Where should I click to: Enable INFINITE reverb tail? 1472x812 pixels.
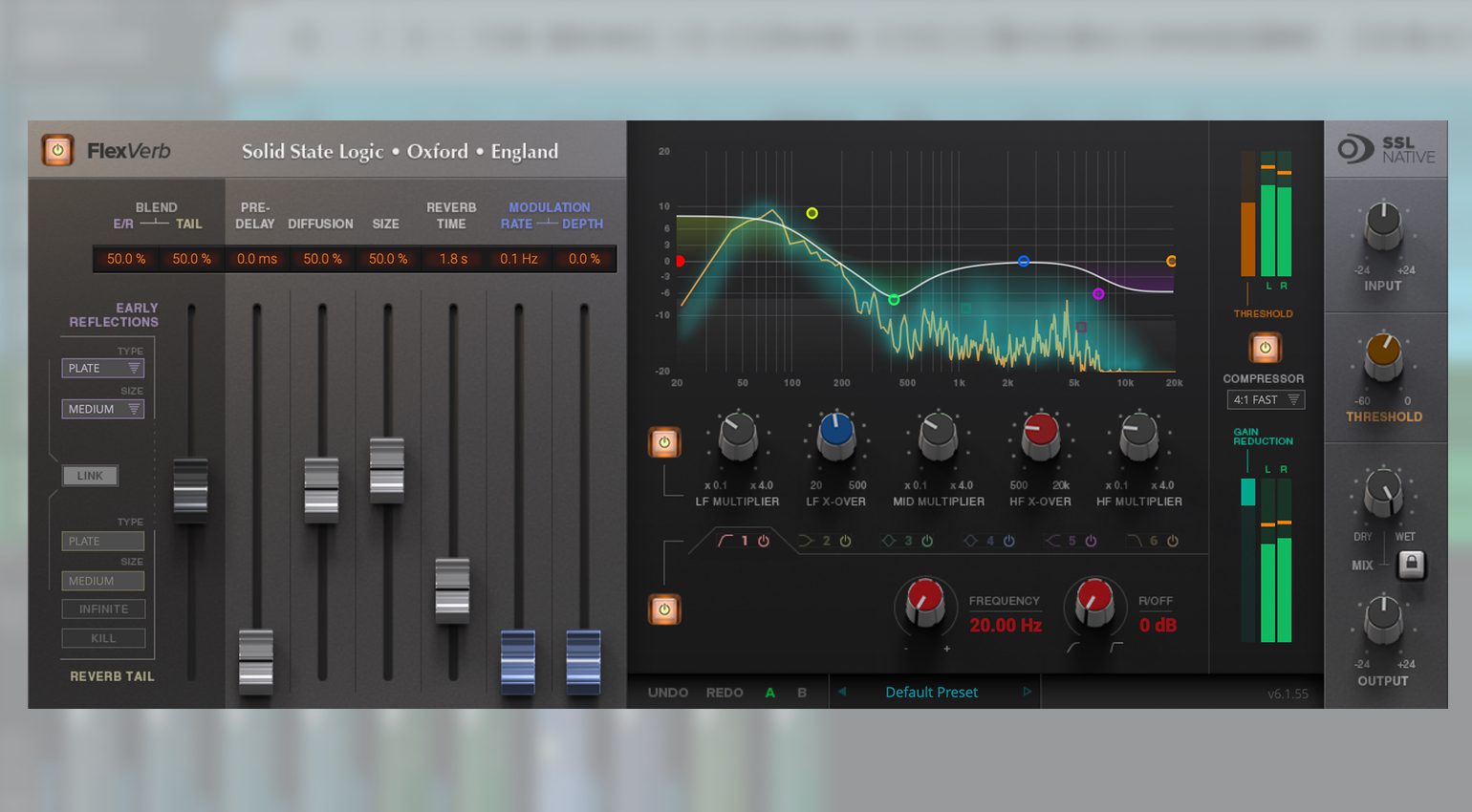(x=103, y=609)
